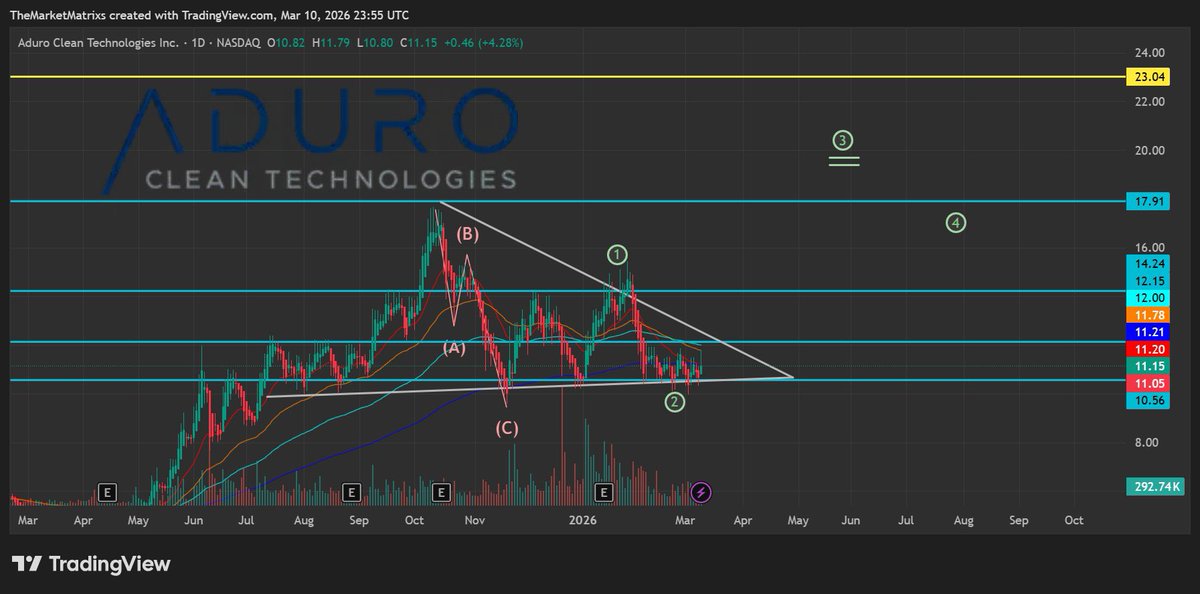Click the 24.00 price axis tick
Image resolution: width=1200 pixels, height=594 pixels.
[x=1149, y=52]
